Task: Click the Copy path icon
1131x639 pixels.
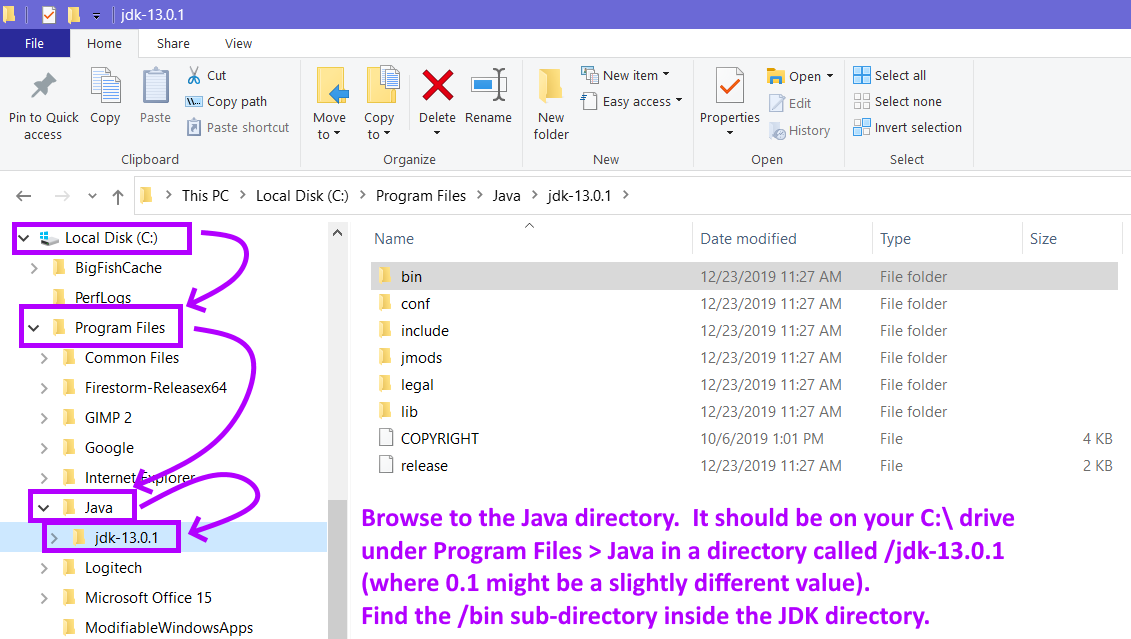Action: 218,100
